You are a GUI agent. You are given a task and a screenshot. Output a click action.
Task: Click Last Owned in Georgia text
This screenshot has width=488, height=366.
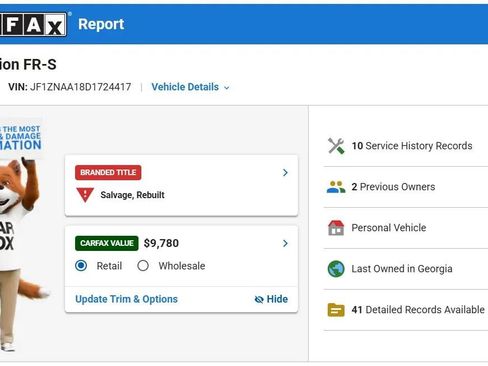click(402, 269)
